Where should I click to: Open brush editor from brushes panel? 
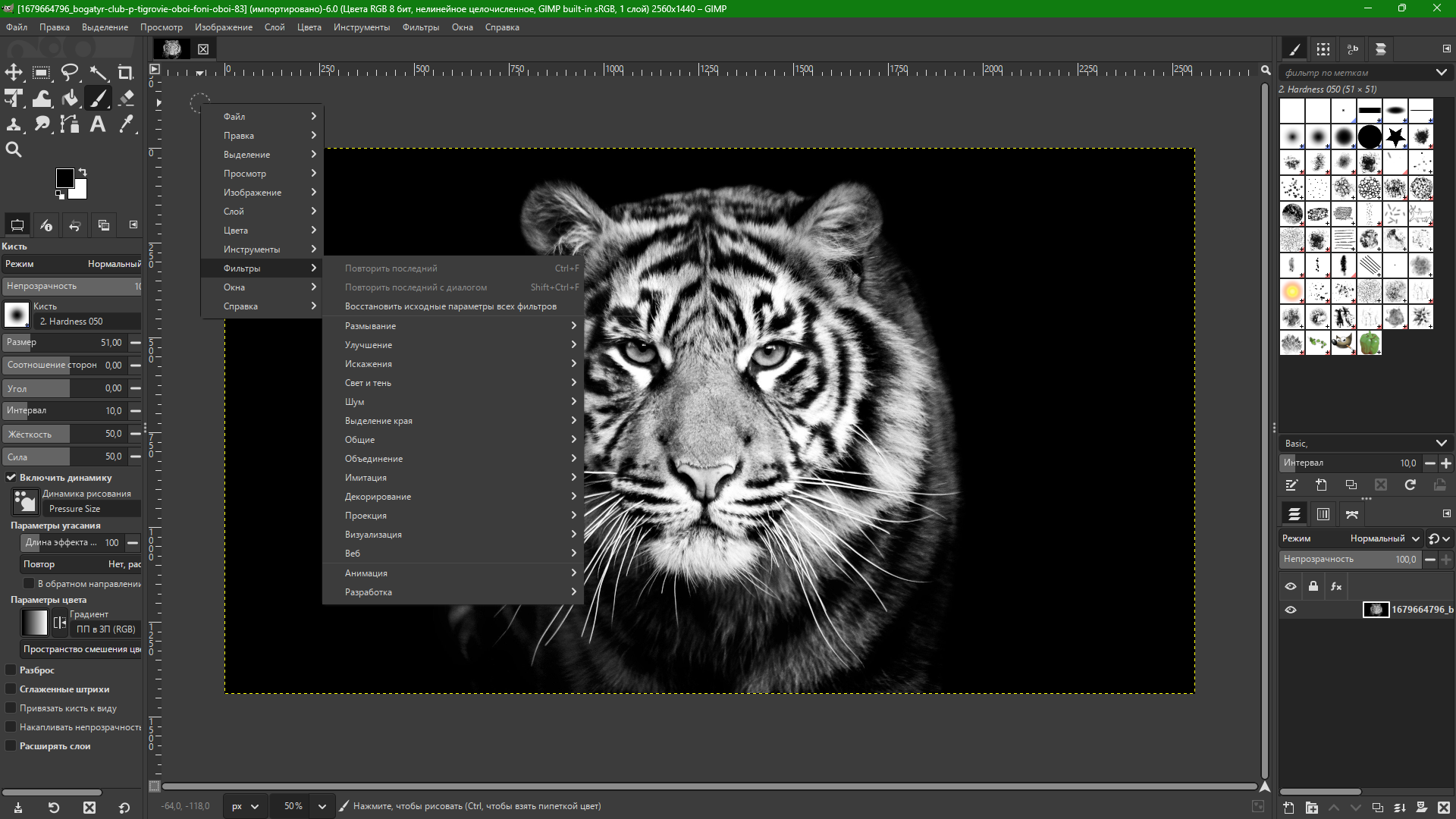[x=1292, y=485]
